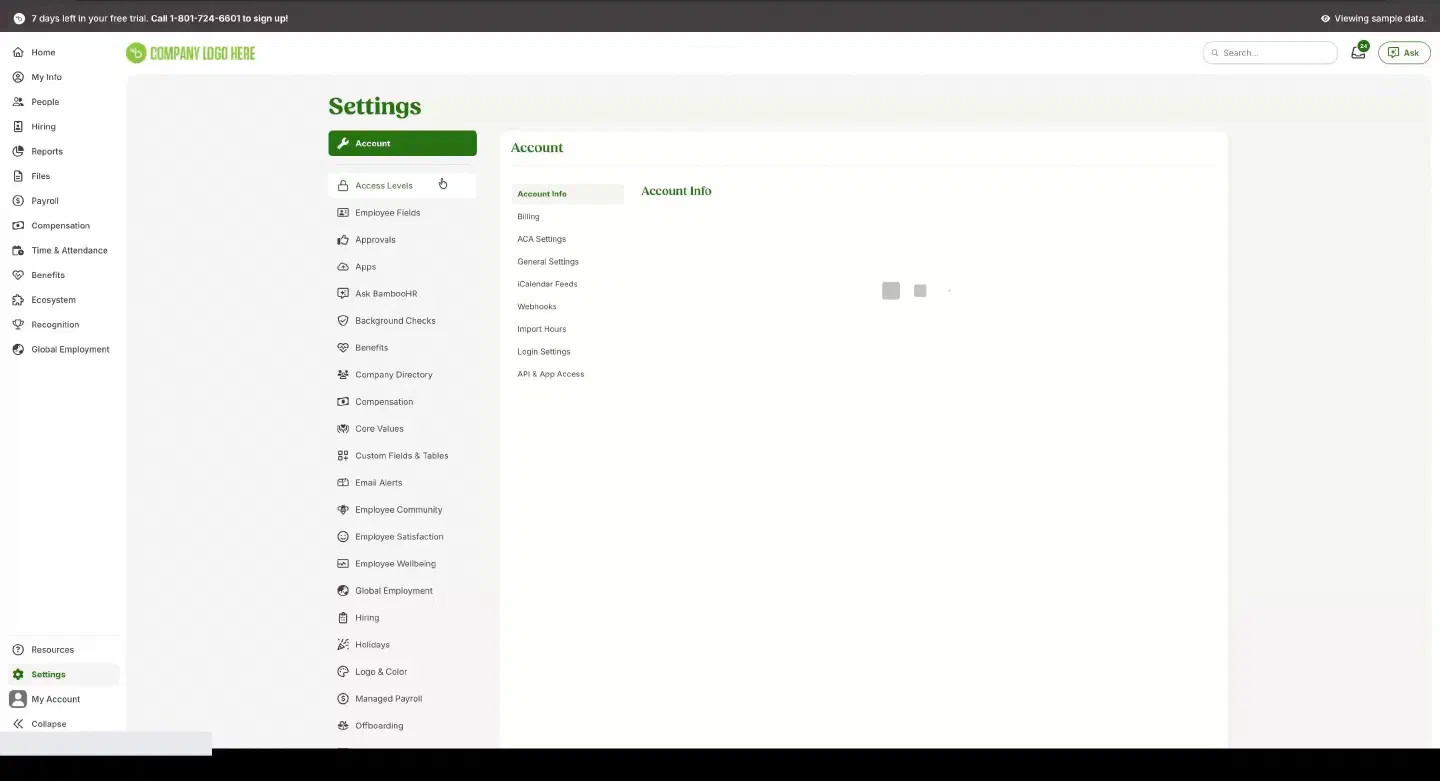Open the Background Checks shield icon
The image size is (1440, 781).
(x=343, y=321)
